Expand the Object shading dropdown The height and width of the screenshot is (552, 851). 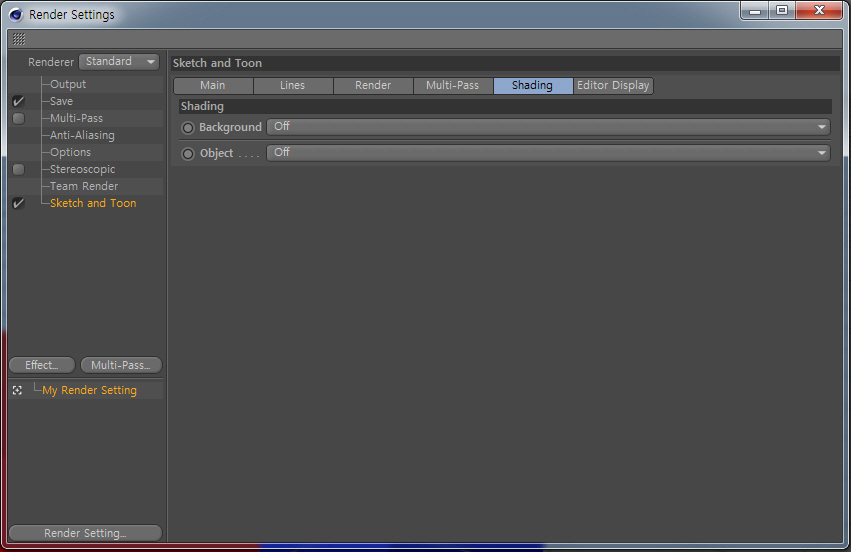click(x=549, y=153)
